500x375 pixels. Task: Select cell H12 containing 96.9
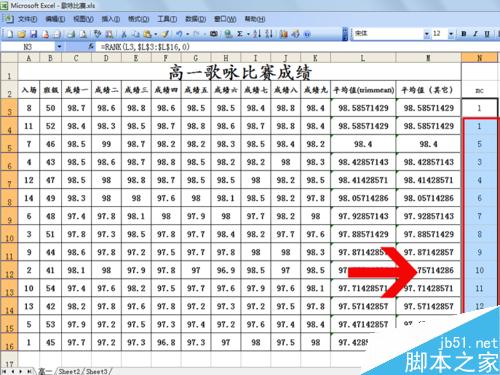[x=226, y=270]
